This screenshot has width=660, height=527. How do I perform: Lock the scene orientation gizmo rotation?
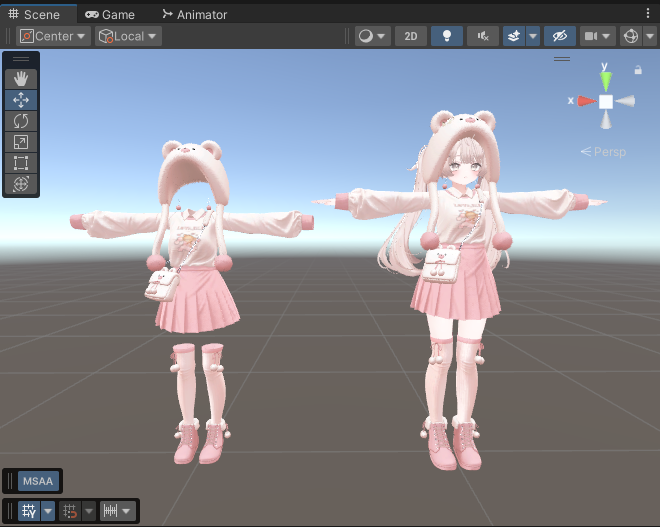(638, 70)
